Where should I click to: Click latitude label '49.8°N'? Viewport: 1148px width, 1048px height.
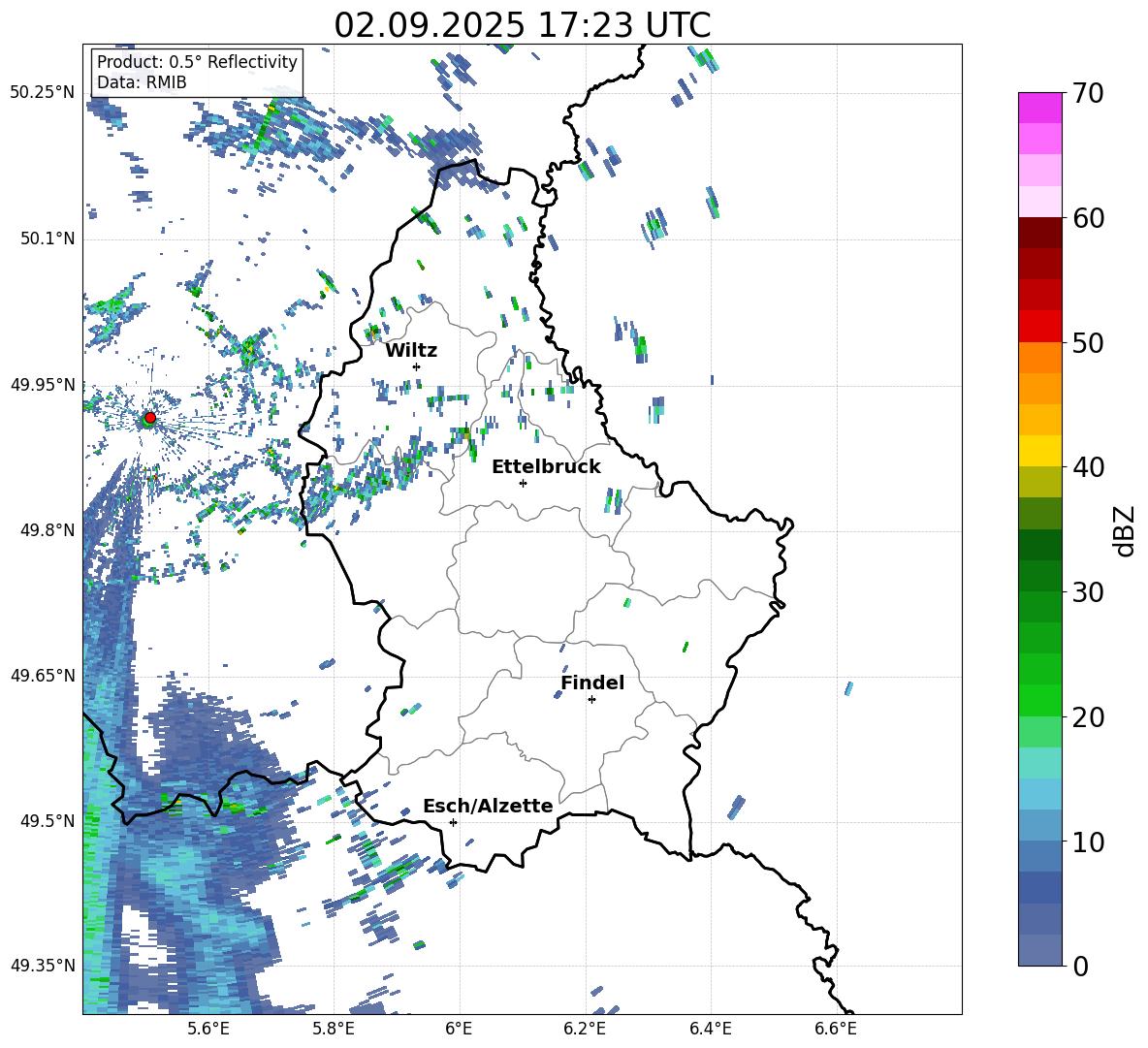[48, 530]
